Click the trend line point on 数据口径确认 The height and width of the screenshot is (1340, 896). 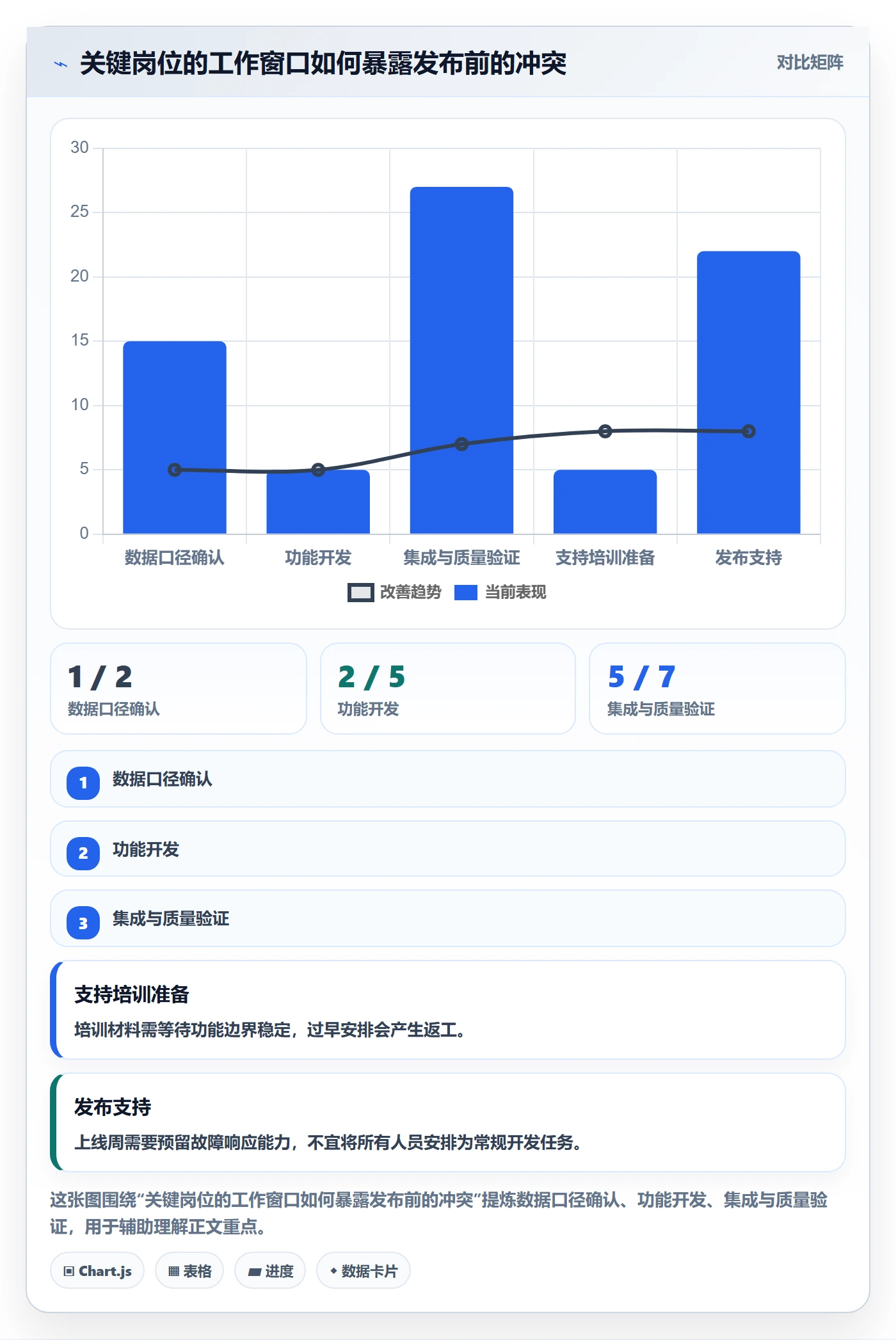click(x=175, y=470)
